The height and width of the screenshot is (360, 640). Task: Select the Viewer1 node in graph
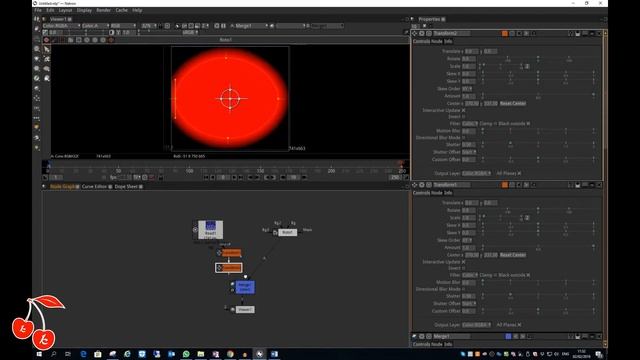[245, 310]
